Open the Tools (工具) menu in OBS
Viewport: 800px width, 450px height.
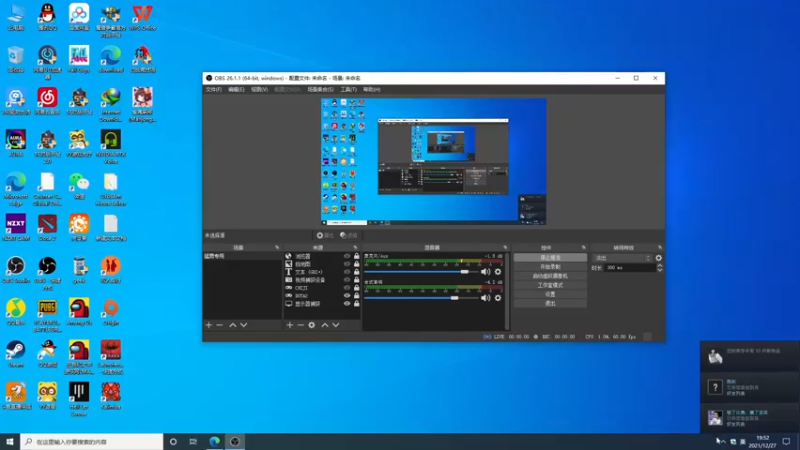click(348, 89)
